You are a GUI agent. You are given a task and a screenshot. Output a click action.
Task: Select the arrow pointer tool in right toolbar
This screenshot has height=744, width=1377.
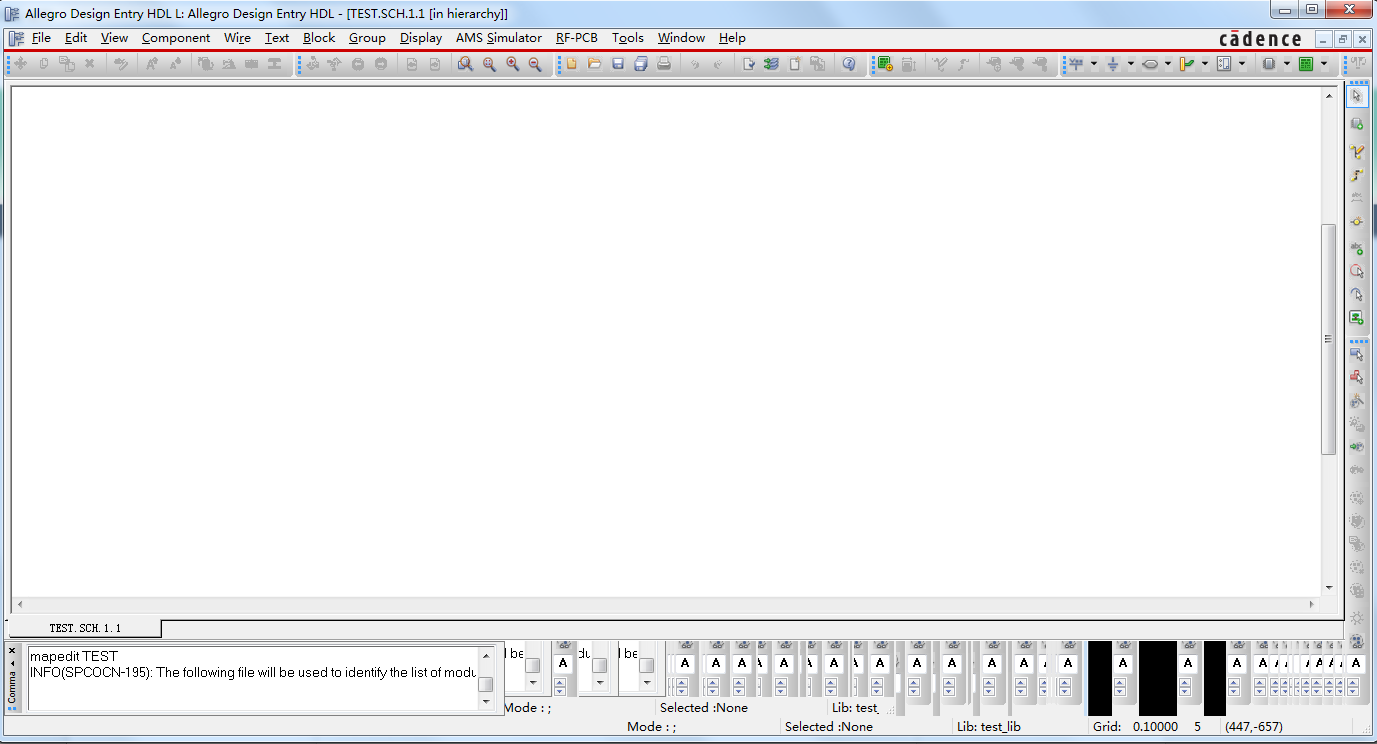1356,96
